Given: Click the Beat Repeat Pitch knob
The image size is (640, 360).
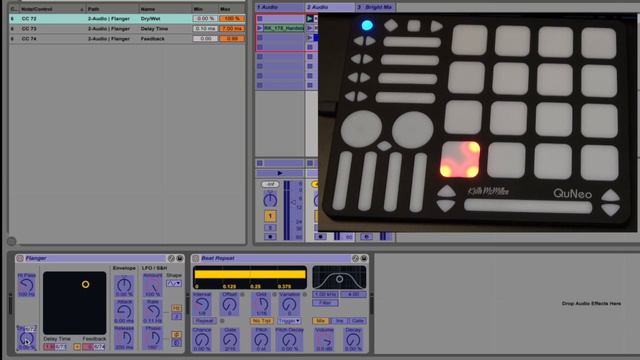Looking at the screenshot, I should coord(261,340).
